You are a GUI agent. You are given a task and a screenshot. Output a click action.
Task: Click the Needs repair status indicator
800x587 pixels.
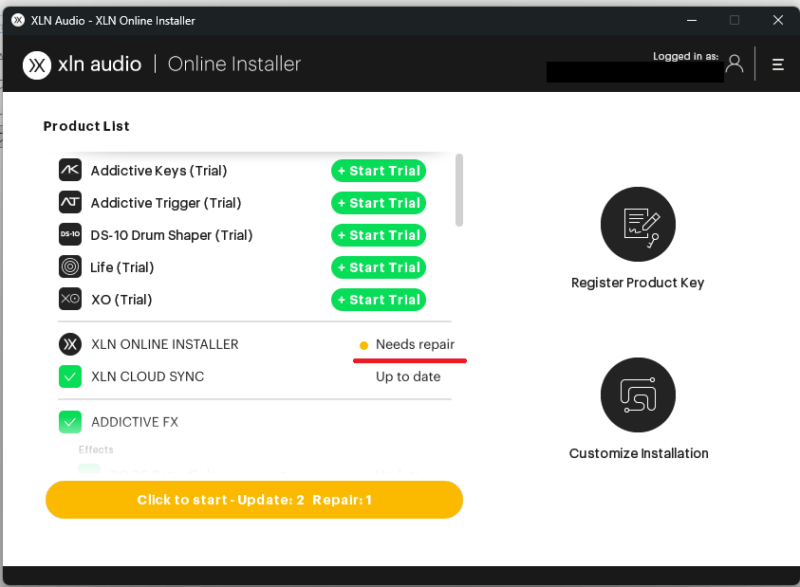click(x=409, y=344)
